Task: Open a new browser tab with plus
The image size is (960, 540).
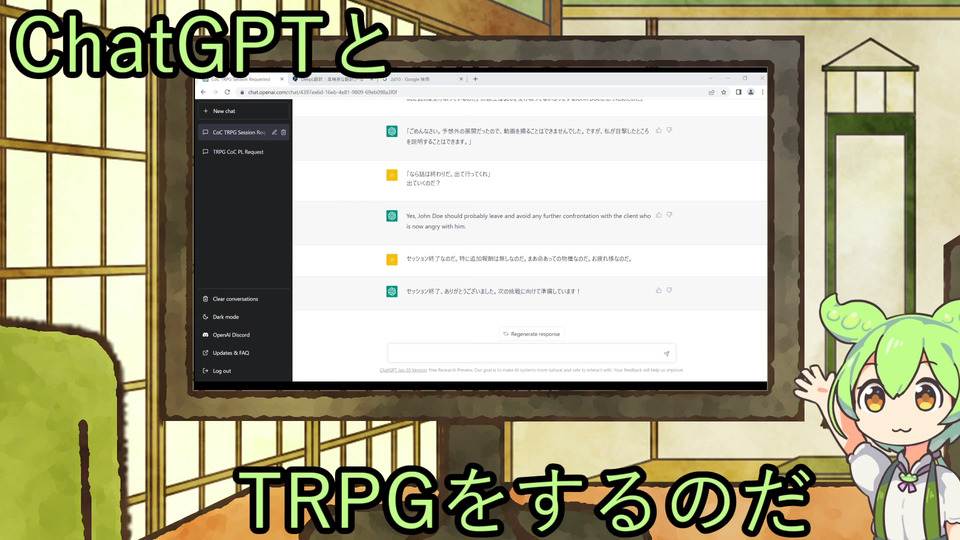Action: tap(475, 79)
